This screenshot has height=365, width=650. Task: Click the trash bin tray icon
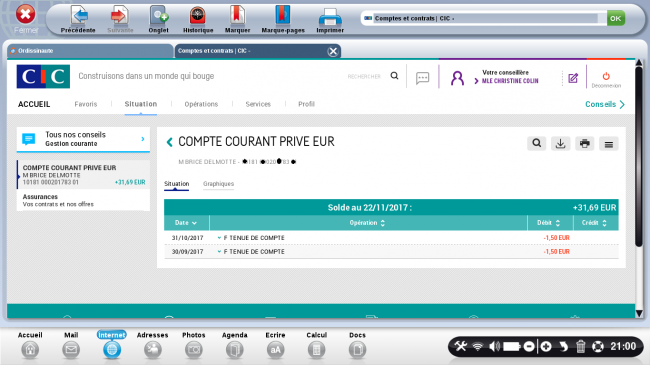pyautogui.click(x=580, y=346)
